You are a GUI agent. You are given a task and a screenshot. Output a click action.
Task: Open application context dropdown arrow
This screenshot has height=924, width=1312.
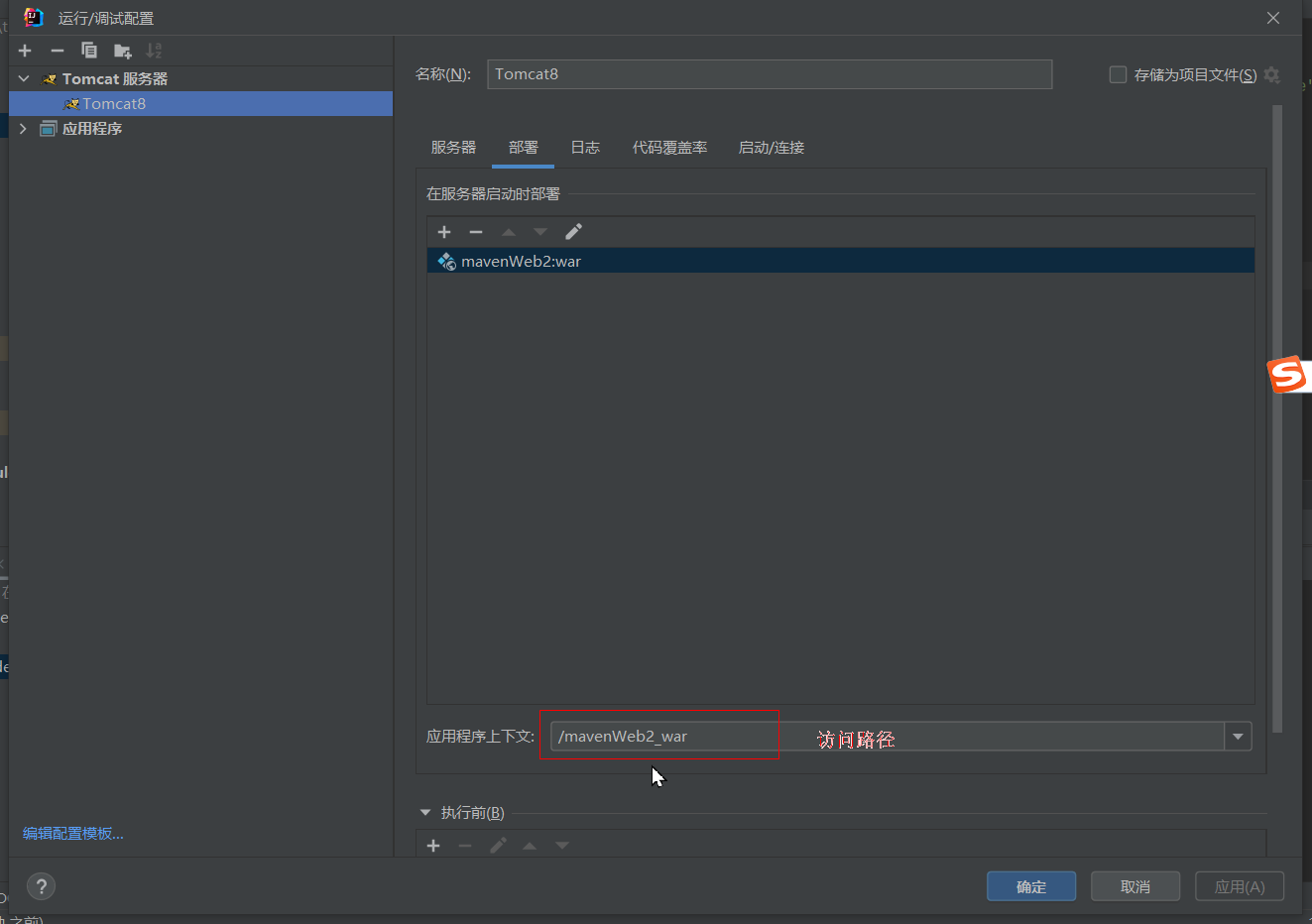click(1238, 737)
